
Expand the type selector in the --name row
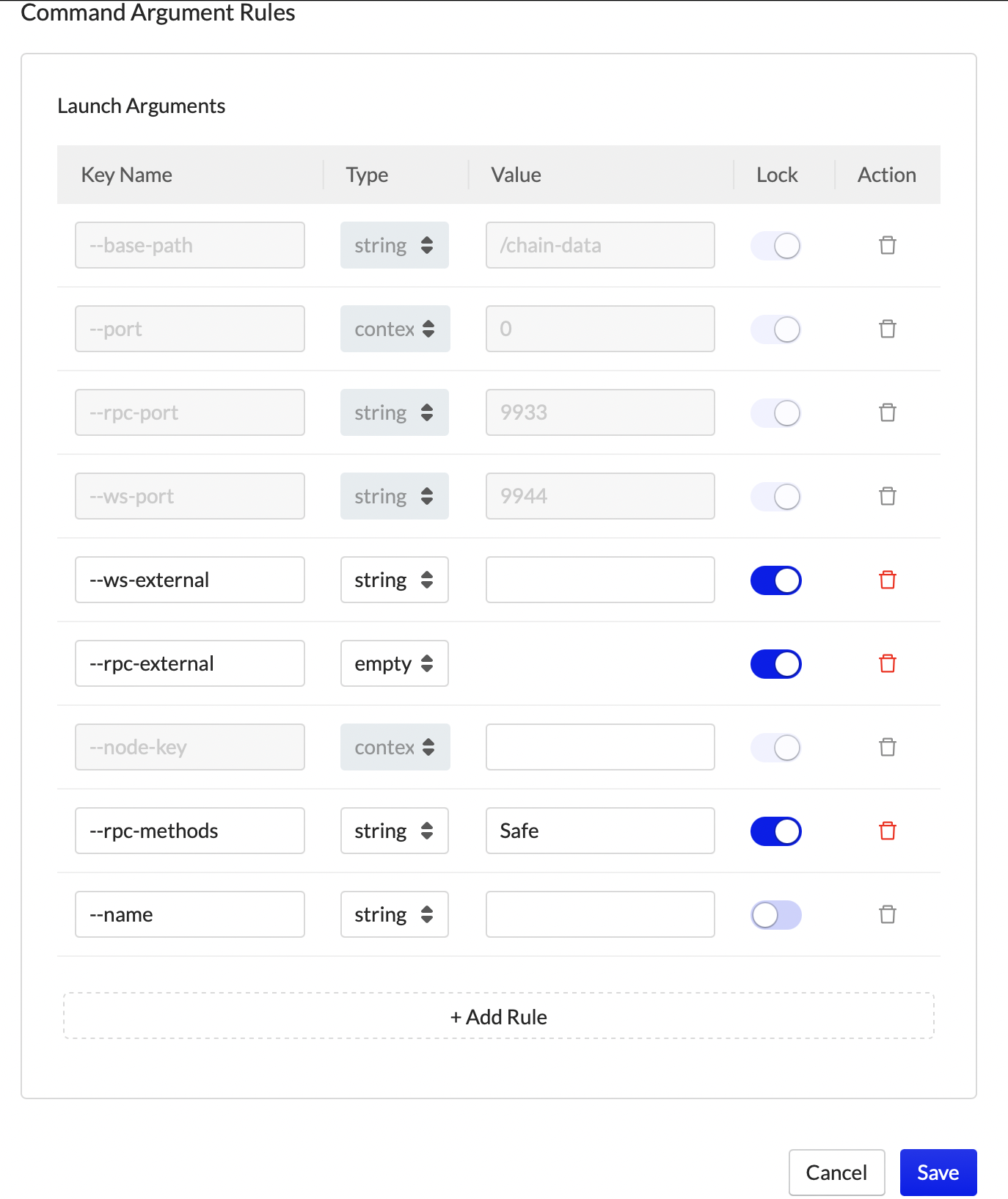pos(394,914)
